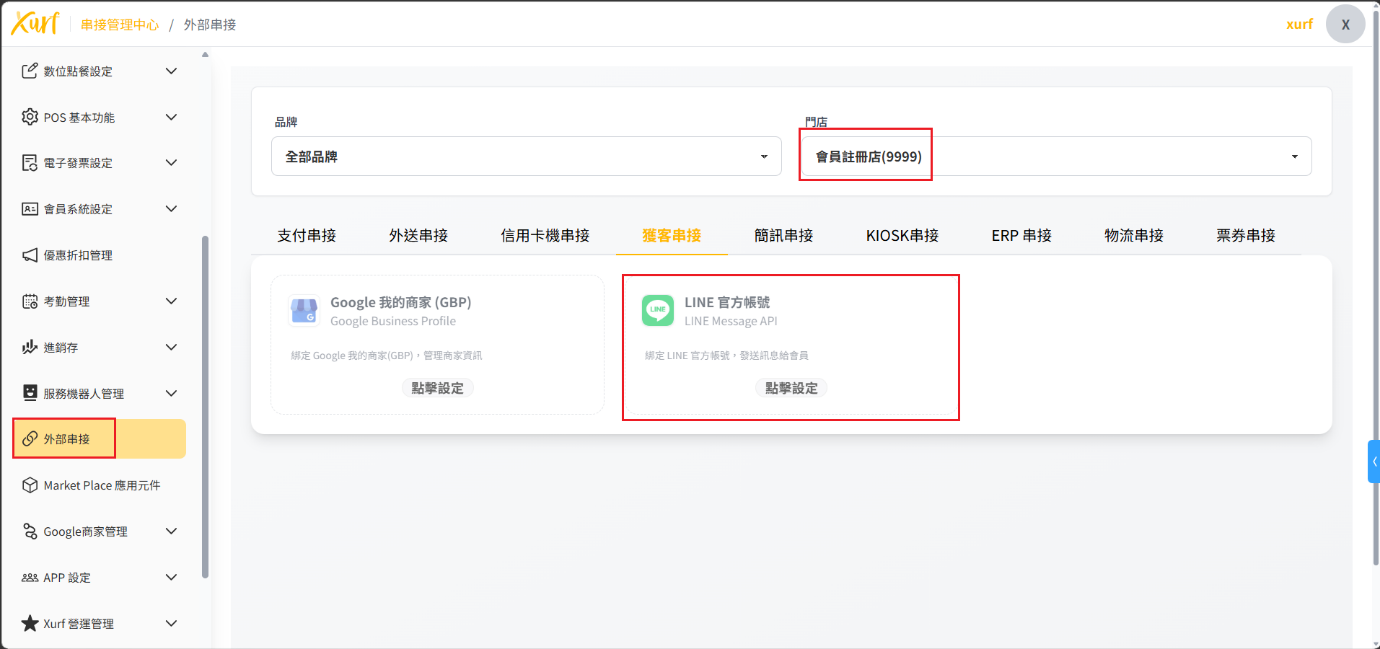This screenshot has height=649, width=1380.
Task: Click the xurf username in header
Action: (1299, 24)
